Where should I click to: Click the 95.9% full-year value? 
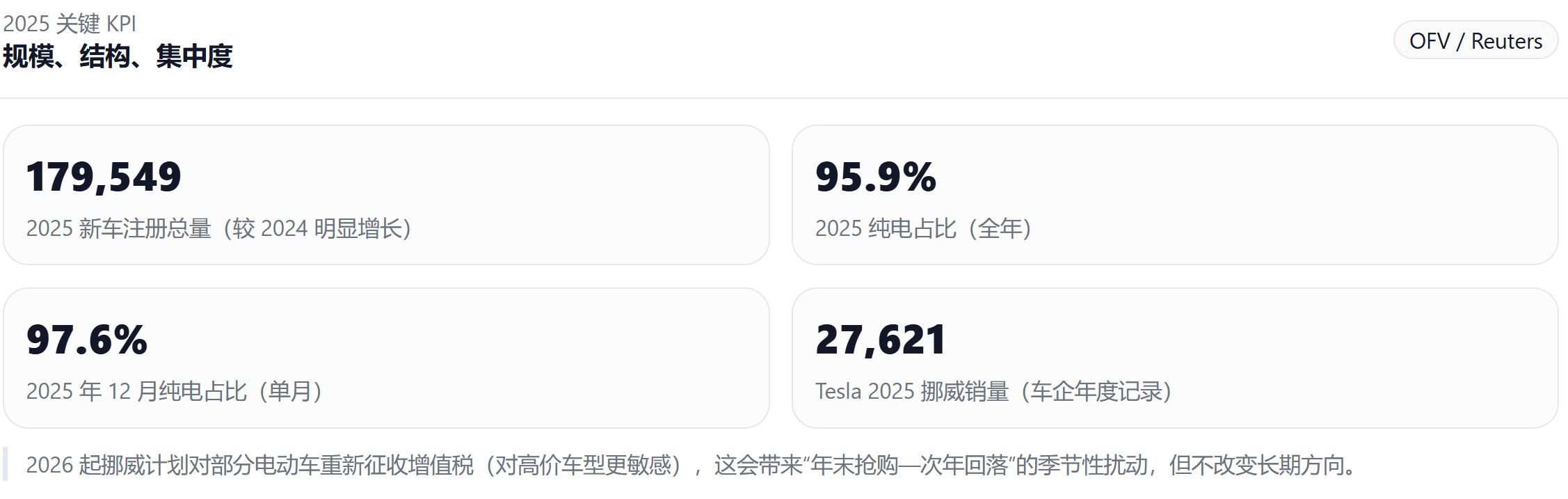coord(876,177)
